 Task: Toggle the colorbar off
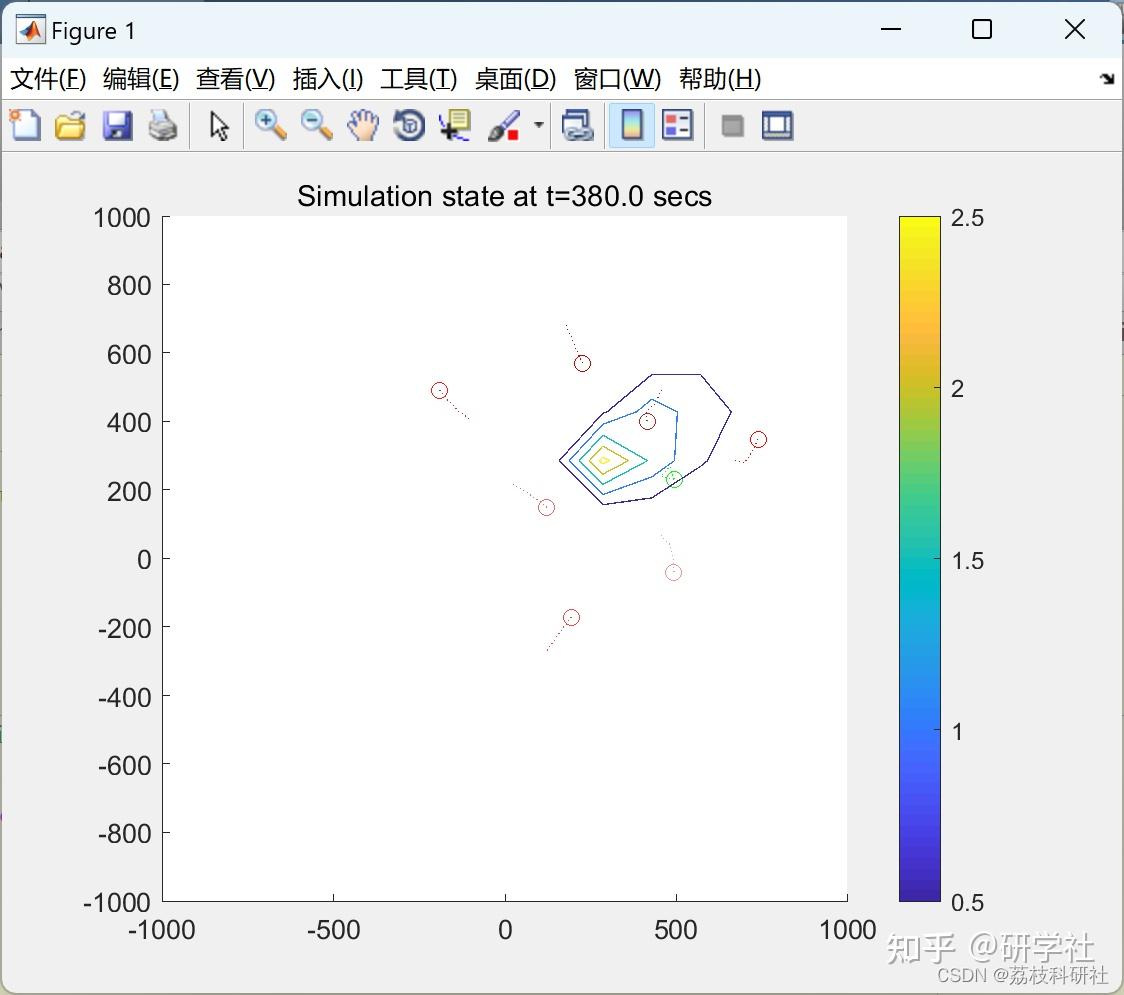point(631,125)
